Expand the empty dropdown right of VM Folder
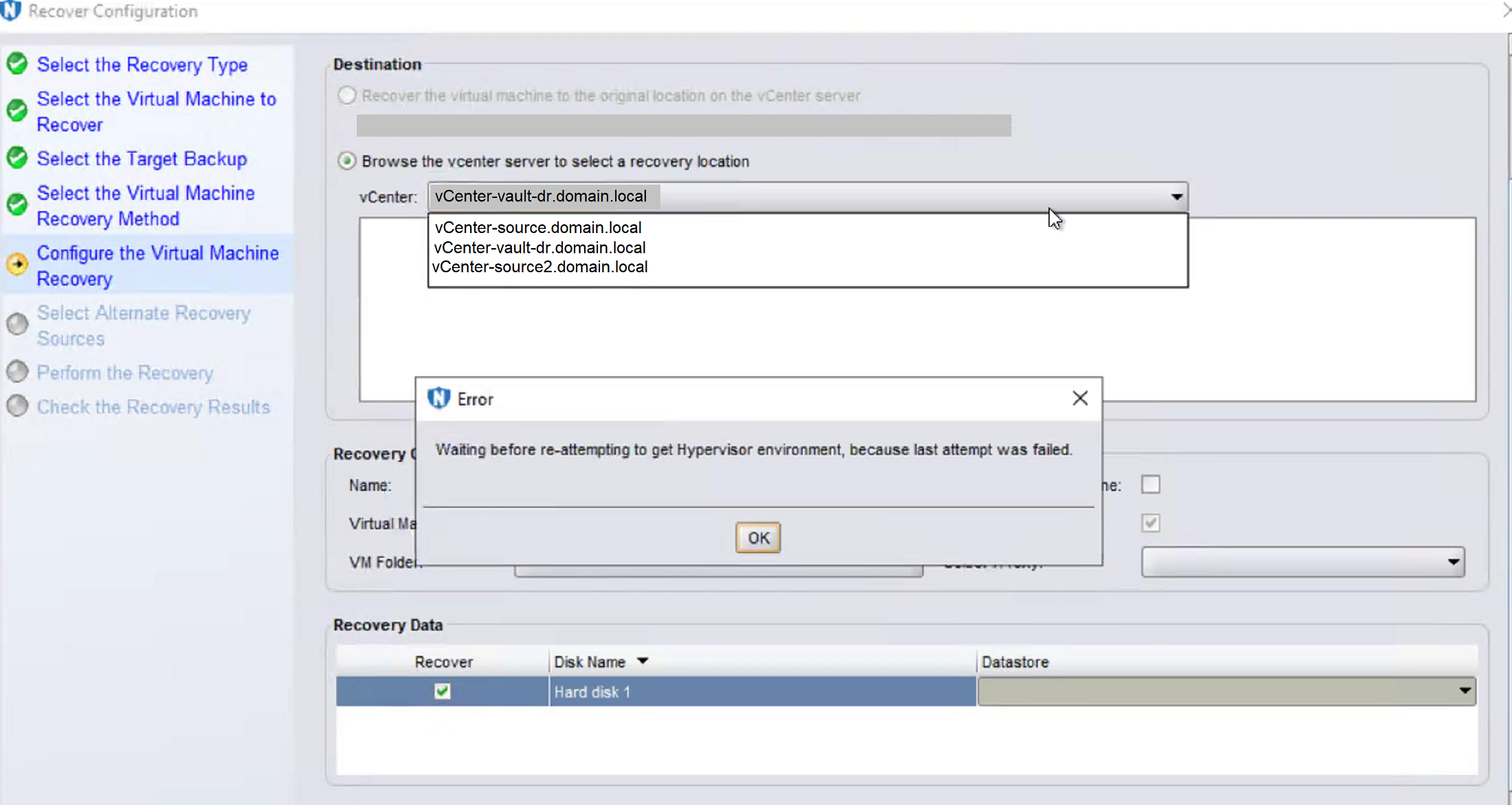Viewport: 1512px width, 805px height. 1453,562
